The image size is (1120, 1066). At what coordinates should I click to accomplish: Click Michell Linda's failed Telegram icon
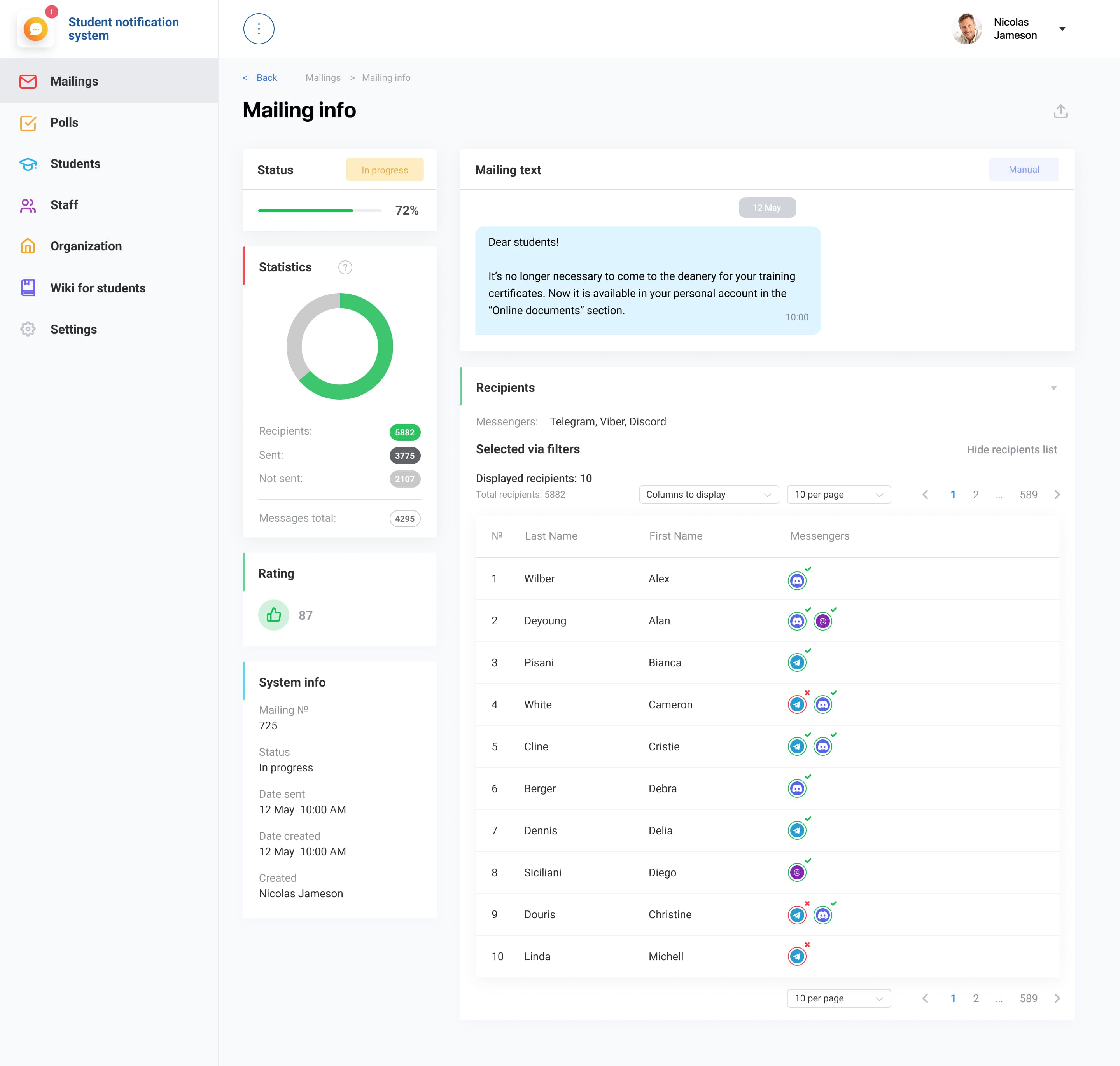[x=797, y=957]
